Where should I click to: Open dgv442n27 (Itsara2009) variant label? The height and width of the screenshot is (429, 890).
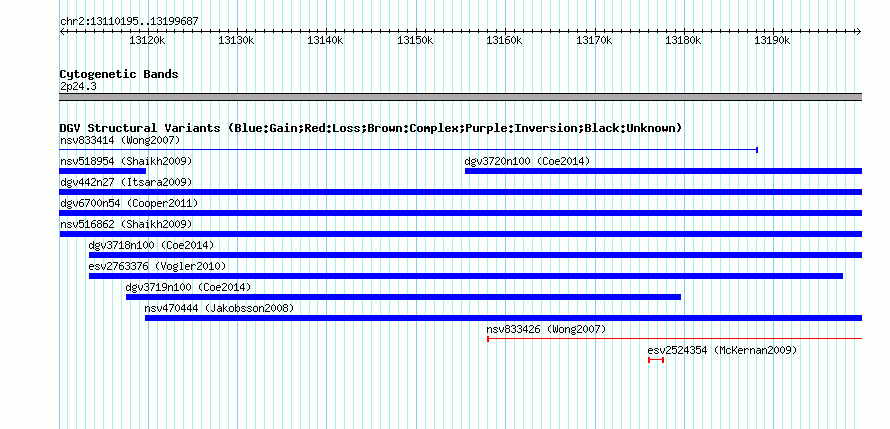(126, 182)
